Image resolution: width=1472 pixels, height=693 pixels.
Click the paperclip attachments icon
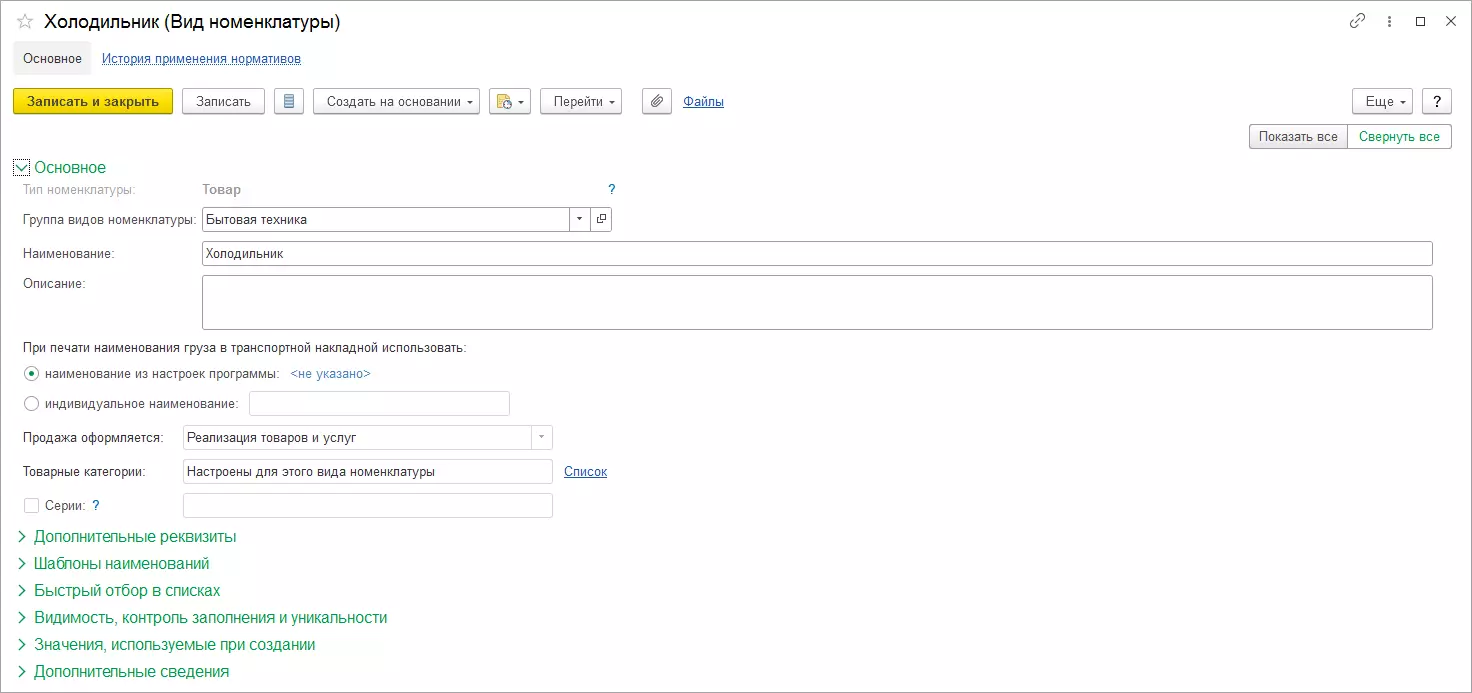[656, 101]
